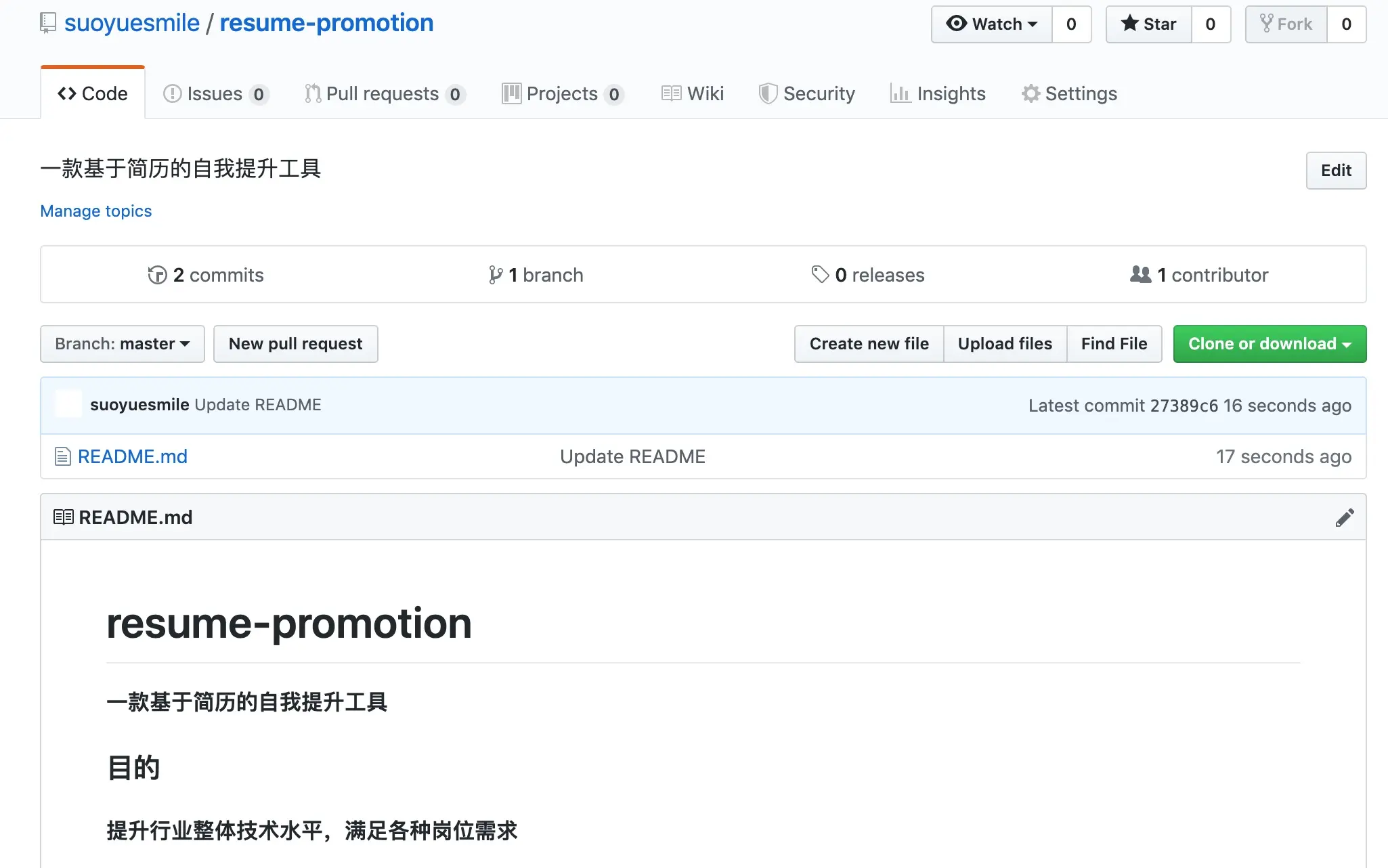Click the Manage topics link
This screenshot has height=868, width=1388.
coord(96,211)
